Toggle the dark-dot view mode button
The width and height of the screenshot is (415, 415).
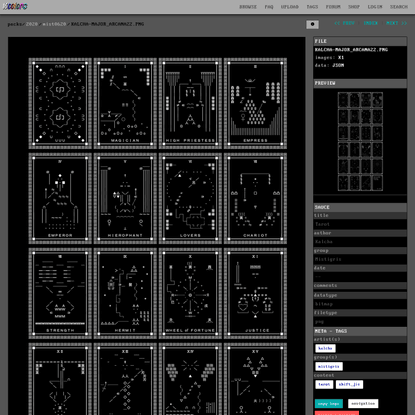tap(312, 24)
